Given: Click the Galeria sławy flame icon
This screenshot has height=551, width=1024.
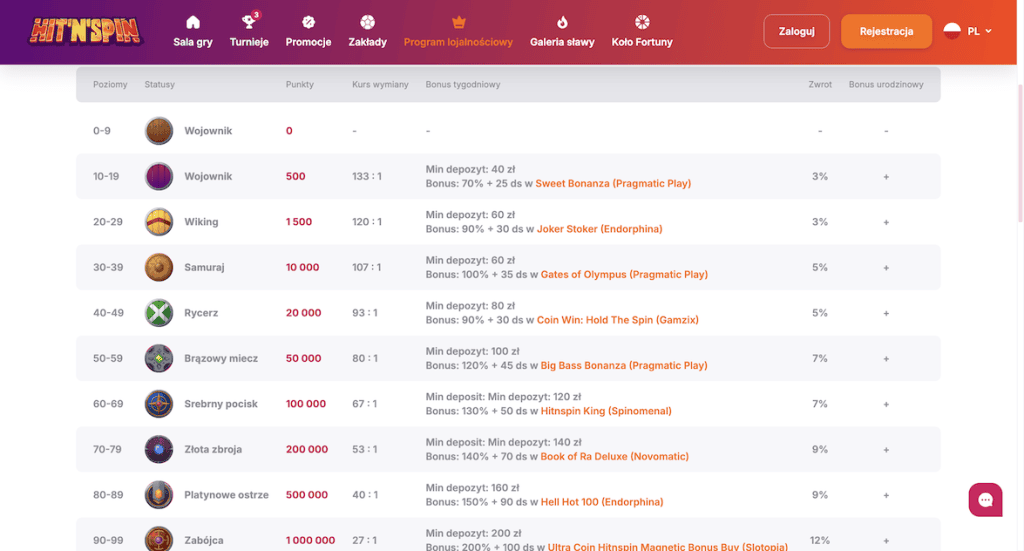Looking at the screenshot, I should pyautogui.click(x=562, y=22).
